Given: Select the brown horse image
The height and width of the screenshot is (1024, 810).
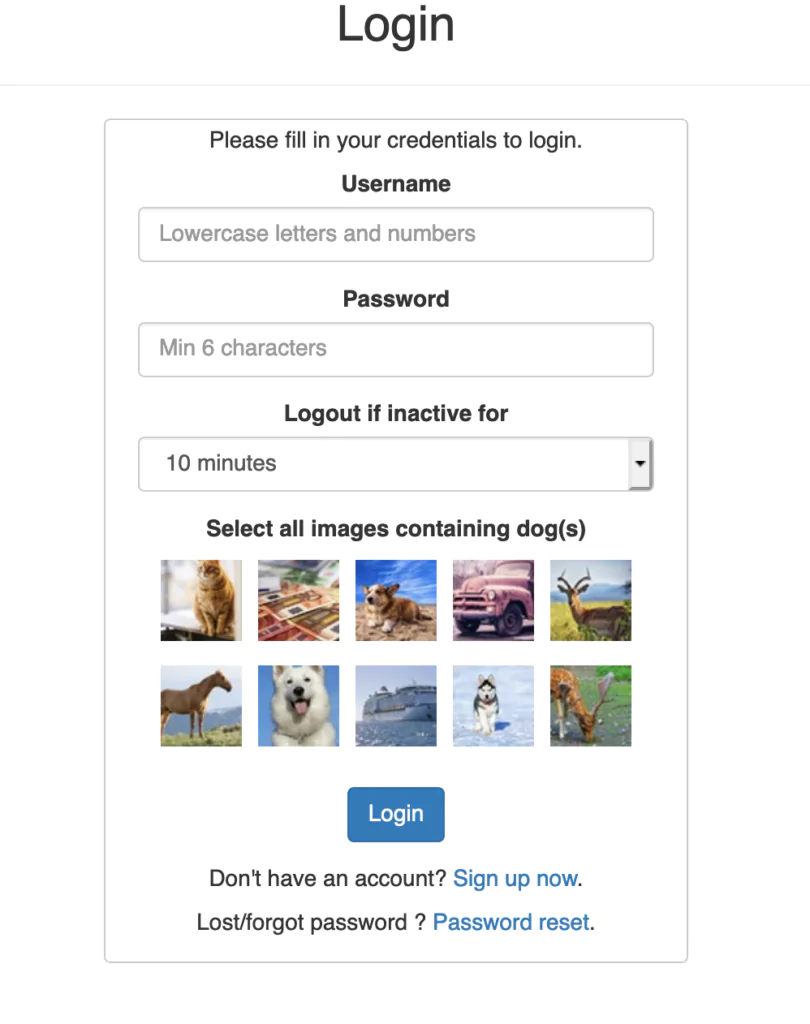Looking at the screenshot, I should pos(201,706).
